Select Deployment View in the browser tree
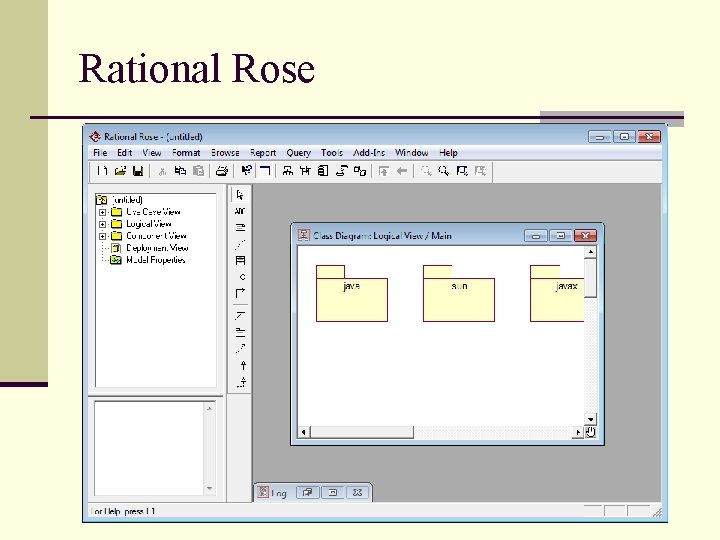Image resolution: width=720 pixels, height=540 pixels. pos(157,248)
